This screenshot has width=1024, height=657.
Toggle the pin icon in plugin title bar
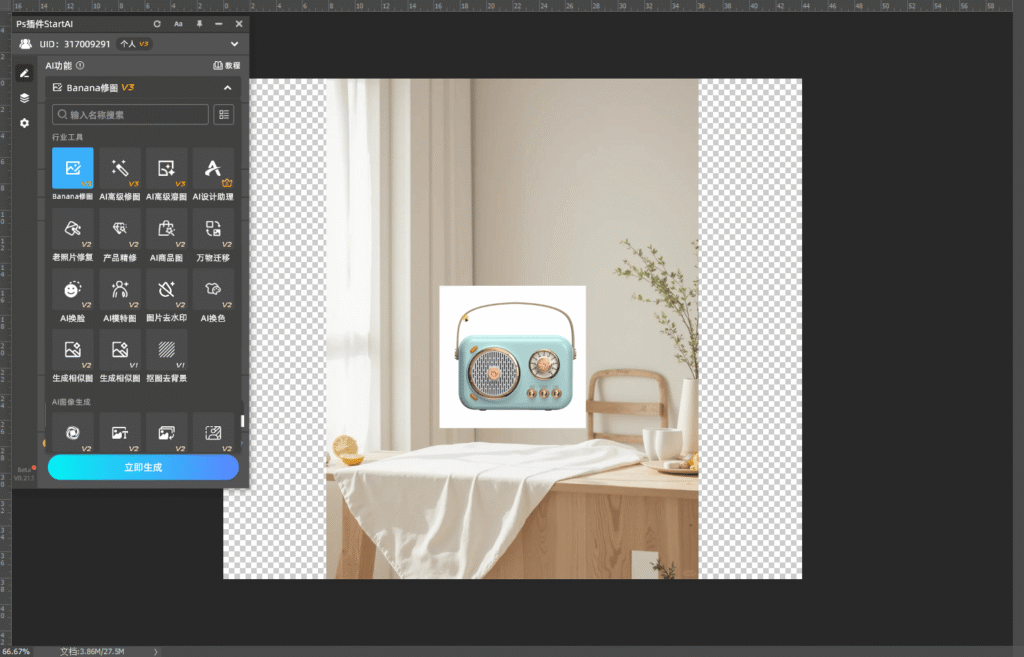(199, 23)
